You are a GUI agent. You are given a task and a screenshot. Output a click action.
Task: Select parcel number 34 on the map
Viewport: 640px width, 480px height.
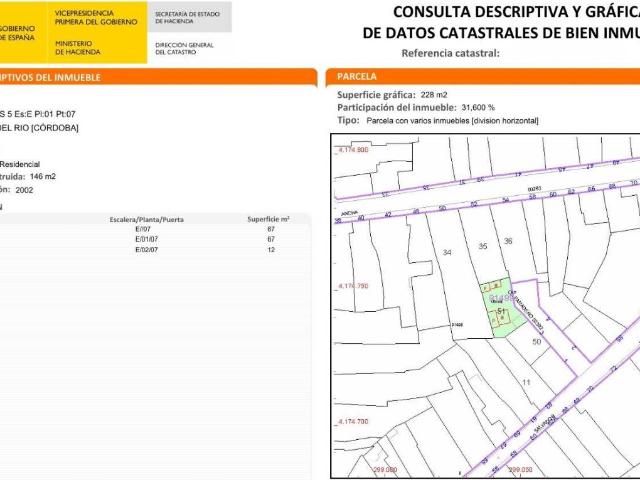tap(446, 252)
